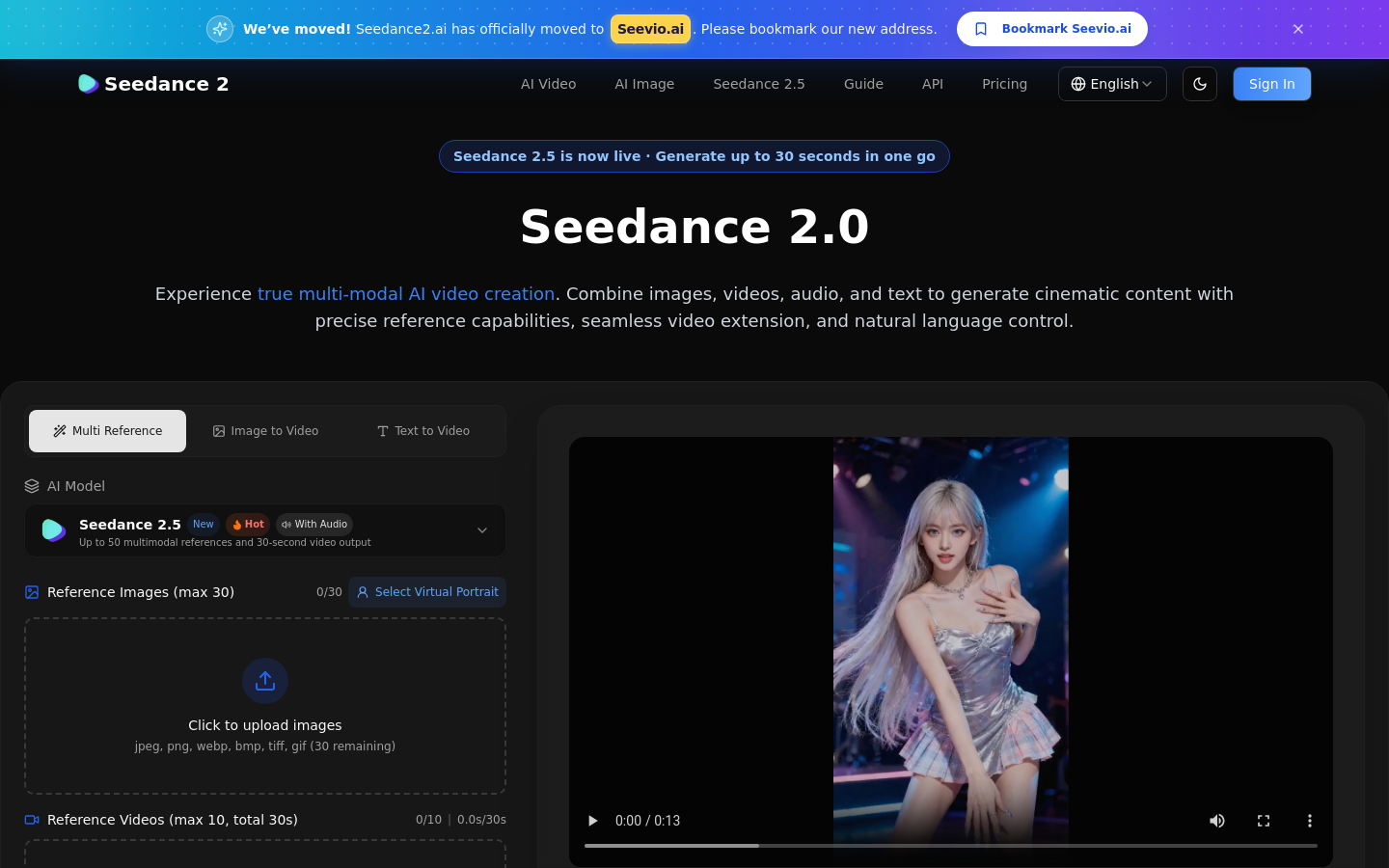The height and width of the screenshot is (868, 1389).
Task: Dismiss the We've moved announcement banner
Action: (1298, 29)
